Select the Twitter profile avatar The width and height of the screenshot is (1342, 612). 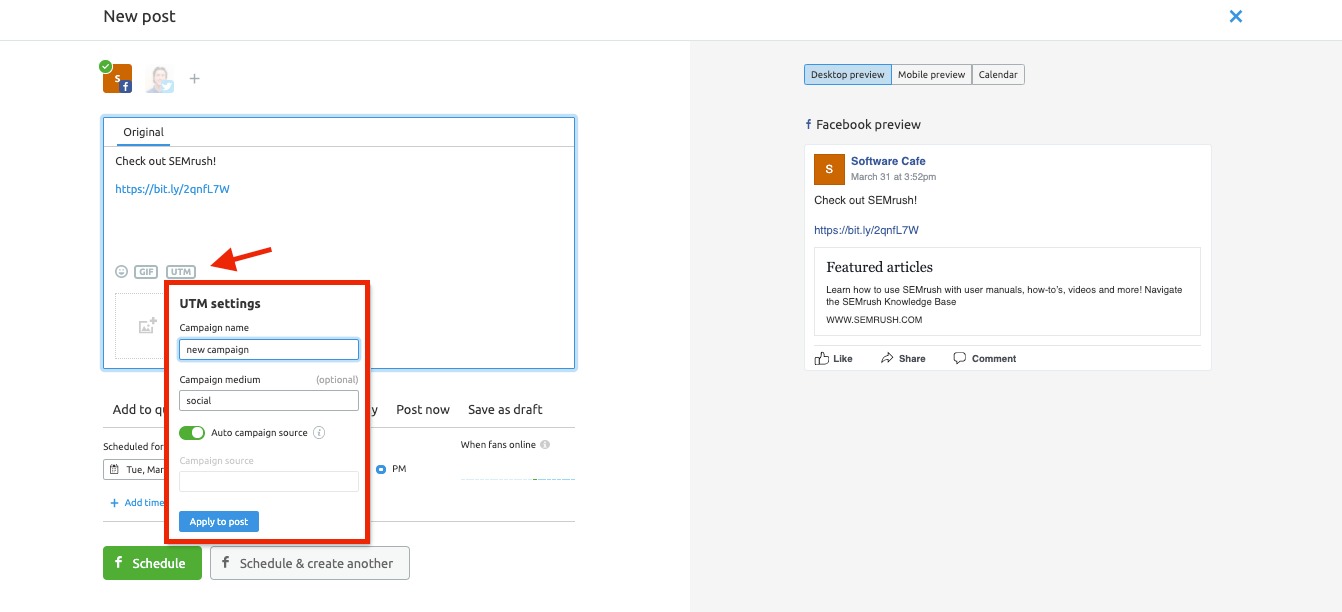tap(160, 79)
